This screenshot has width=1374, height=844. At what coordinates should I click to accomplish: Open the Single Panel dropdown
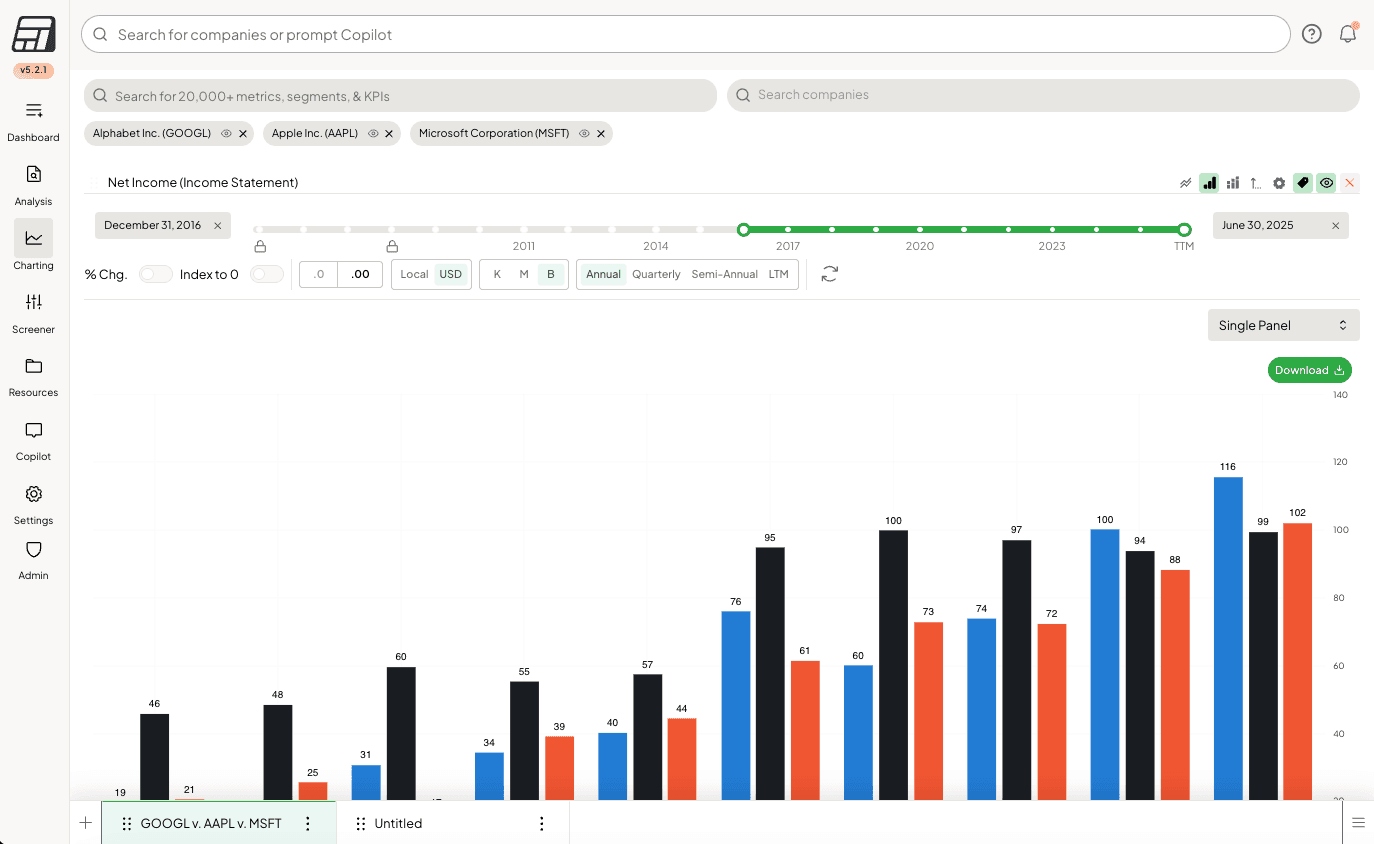click(1283, 325)
